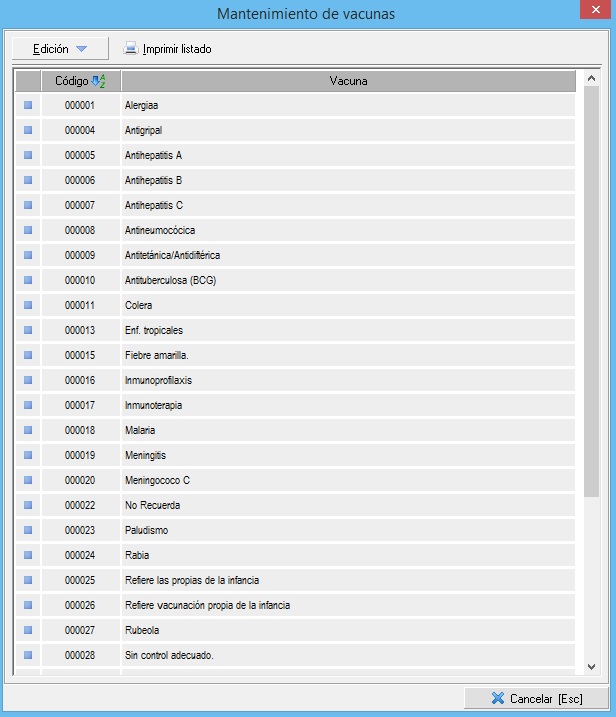Click the blue X icon on Cancelar button
This screenshot has height=717, width=616.
point(497,698)
